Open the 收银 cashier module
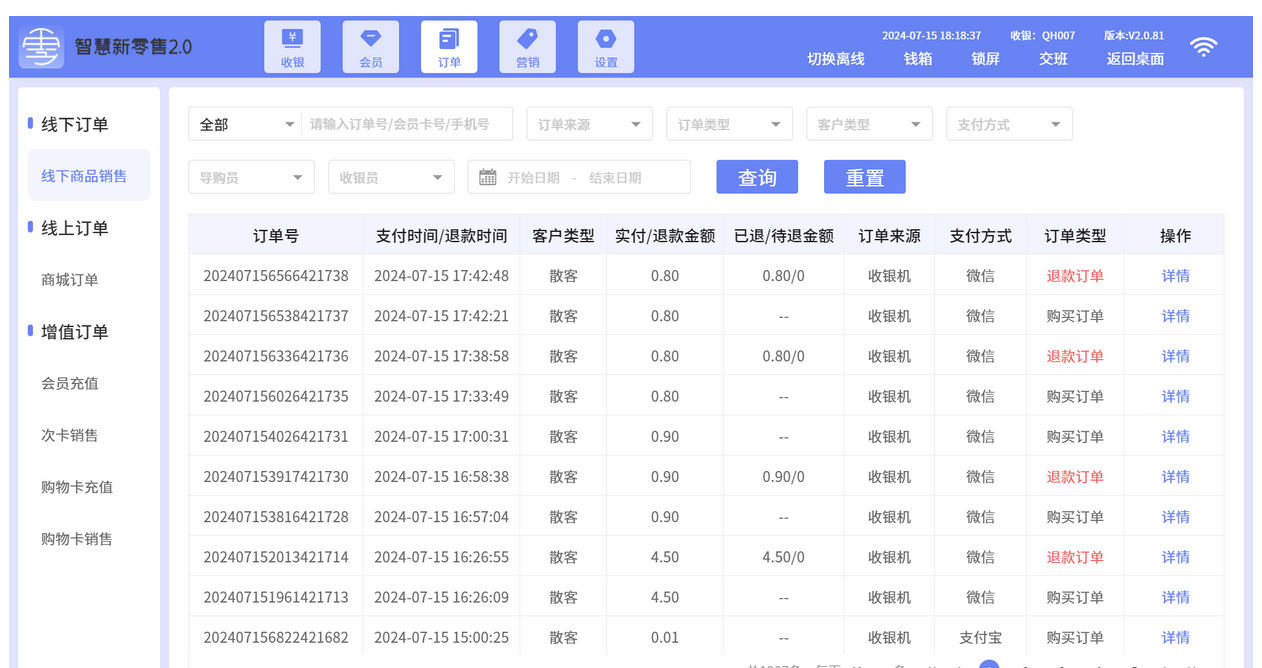 293,47
